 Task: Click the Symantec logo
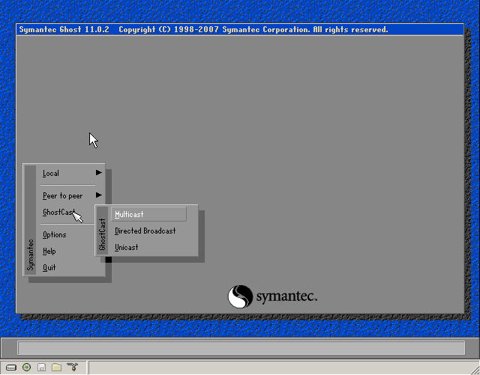tap(272, 296)
